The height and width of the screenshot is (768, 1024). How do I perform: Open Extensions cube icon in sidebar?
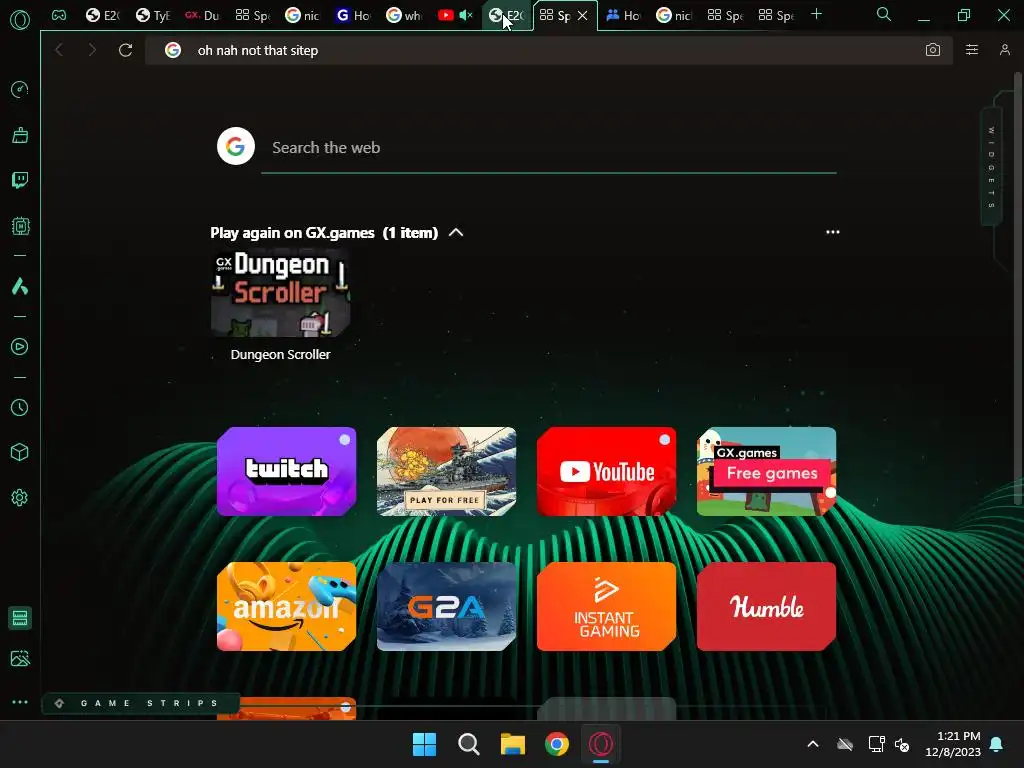pos(20,453)
